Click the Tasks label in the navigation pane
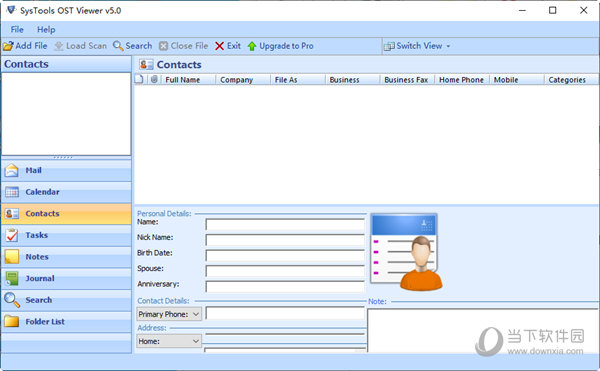Image resolution: width=600 pixels, height=371 pixels. (x=37, y=235)
